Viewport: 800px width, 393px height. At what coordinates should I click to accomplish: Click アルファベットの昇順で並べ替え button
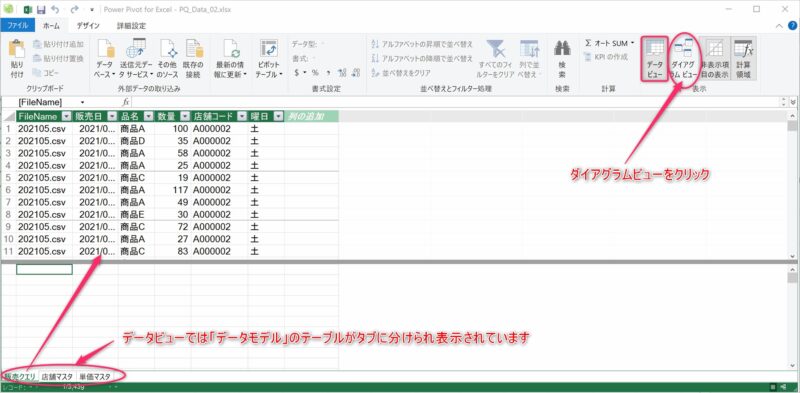click(422, 44)
